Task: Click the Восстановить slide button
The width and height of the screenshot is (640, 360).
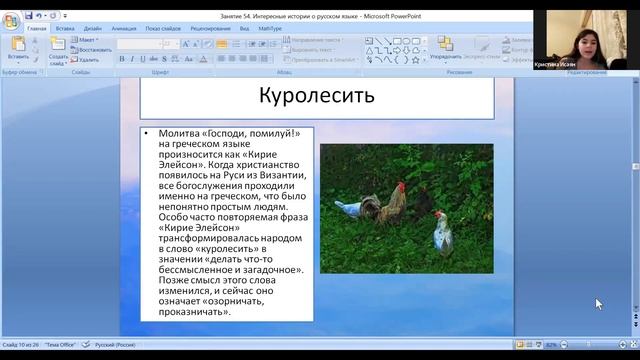Action: pos(91,50)
